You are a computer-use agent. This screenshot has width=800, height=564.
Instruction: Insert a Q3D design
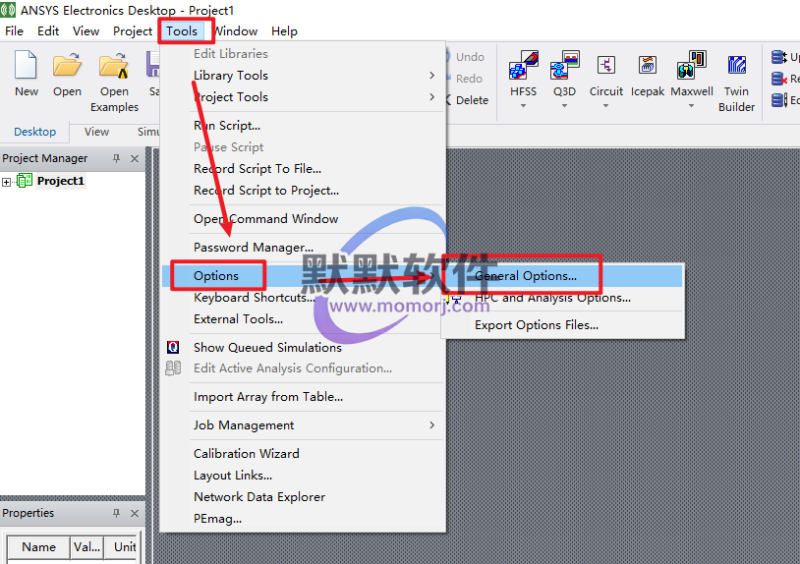[565, 68]
